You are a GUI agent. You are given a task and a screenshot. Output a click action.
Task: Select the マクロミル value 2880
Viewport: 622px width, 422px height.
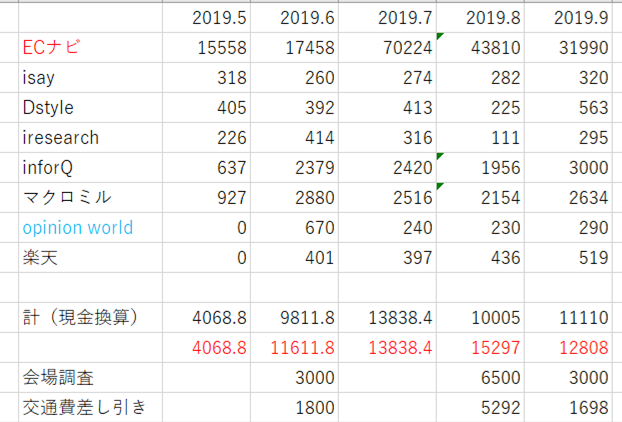(x=295, y=198)
